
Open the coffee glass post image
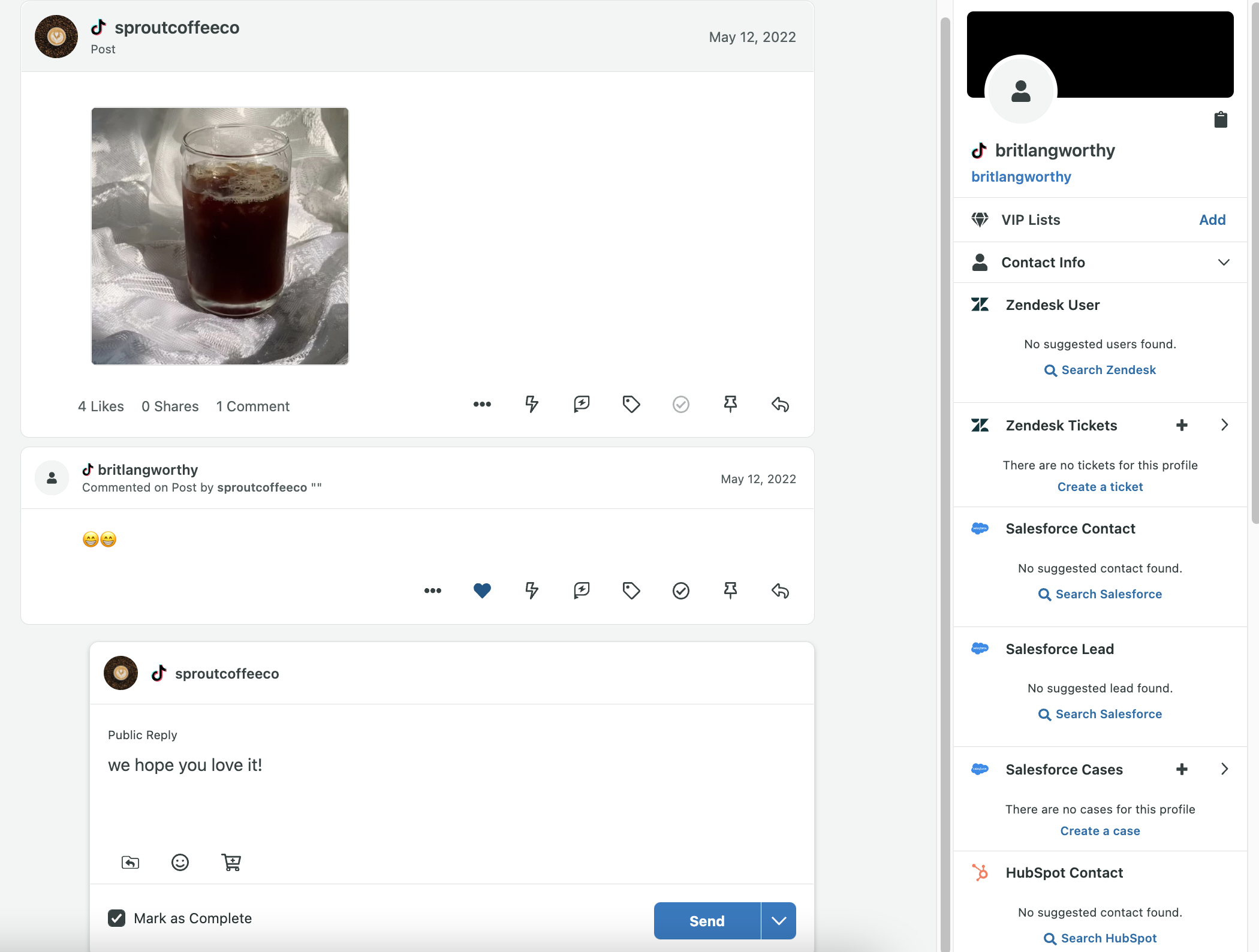click(220, 236)
